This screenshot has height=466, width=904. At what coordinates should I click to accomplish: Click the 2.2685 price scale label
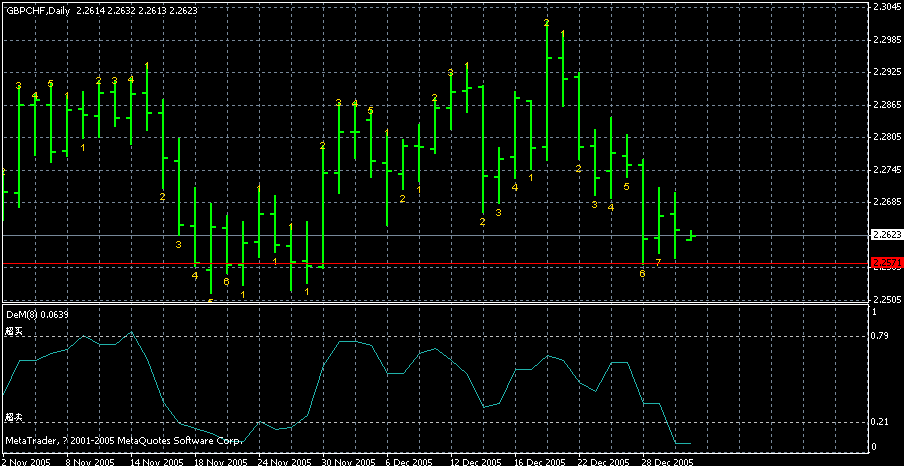(886, 202)
